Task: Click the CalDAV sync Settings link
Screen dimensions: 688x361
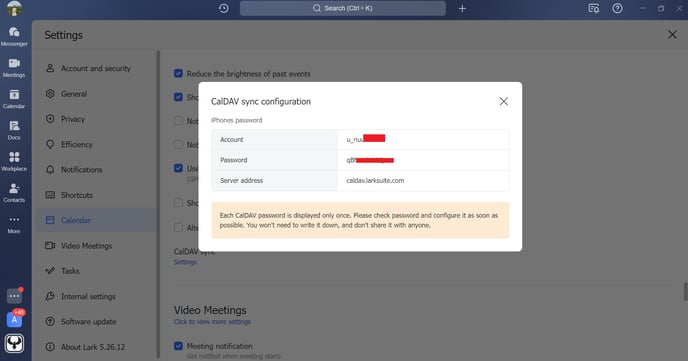Action: tap(185, 262)
